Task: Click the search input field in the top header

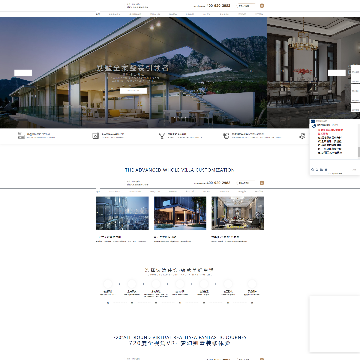Action: 246,6
